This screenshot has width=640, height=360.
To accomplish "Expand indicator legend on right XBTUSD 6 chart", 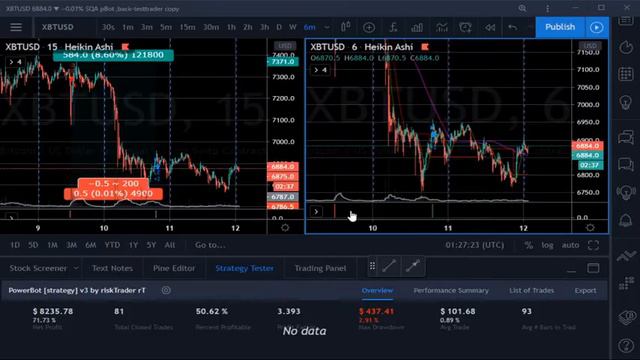I will (320, 70).
